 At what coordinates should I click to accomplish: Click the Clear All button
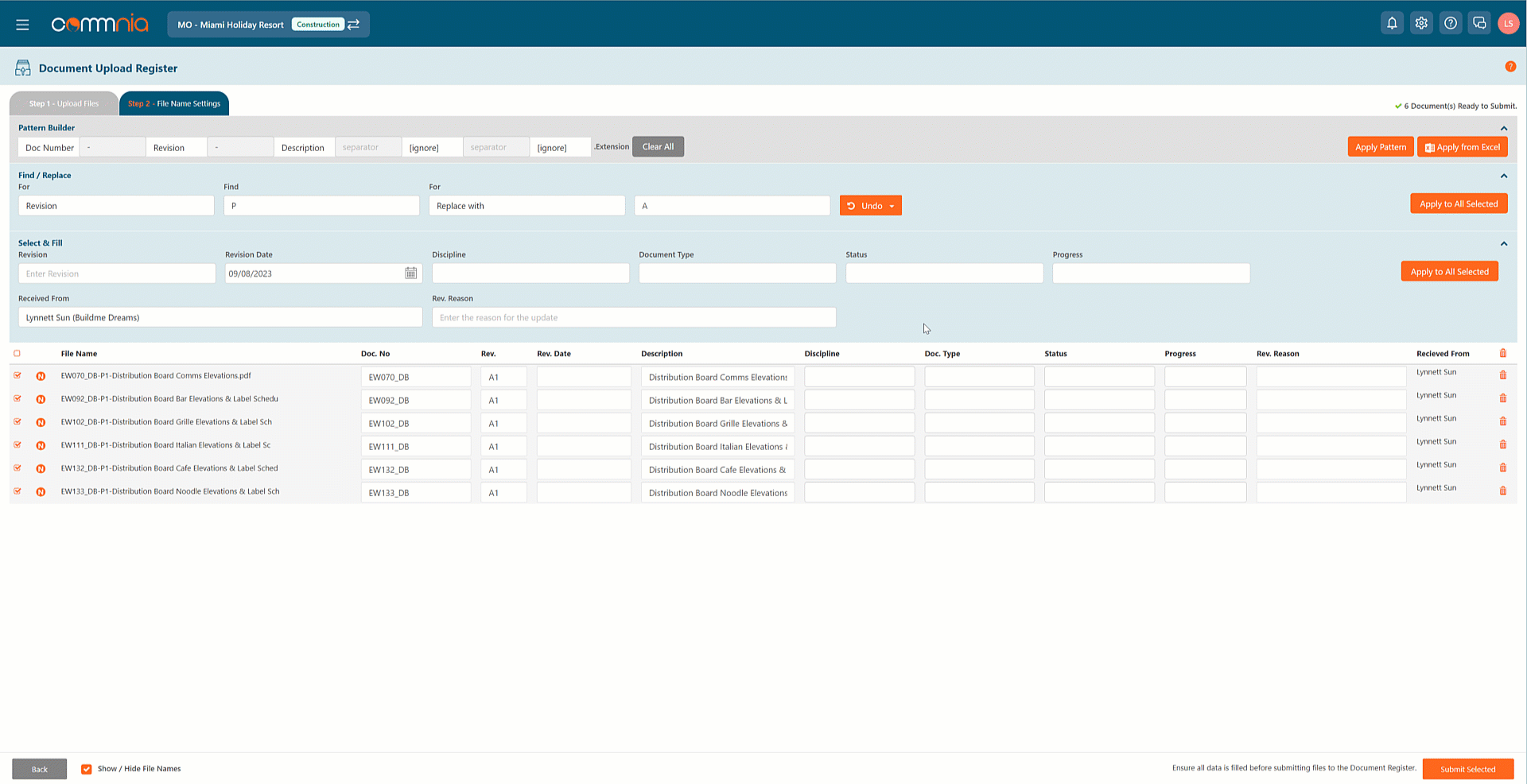pyautogui.click(x=658, y=146)
